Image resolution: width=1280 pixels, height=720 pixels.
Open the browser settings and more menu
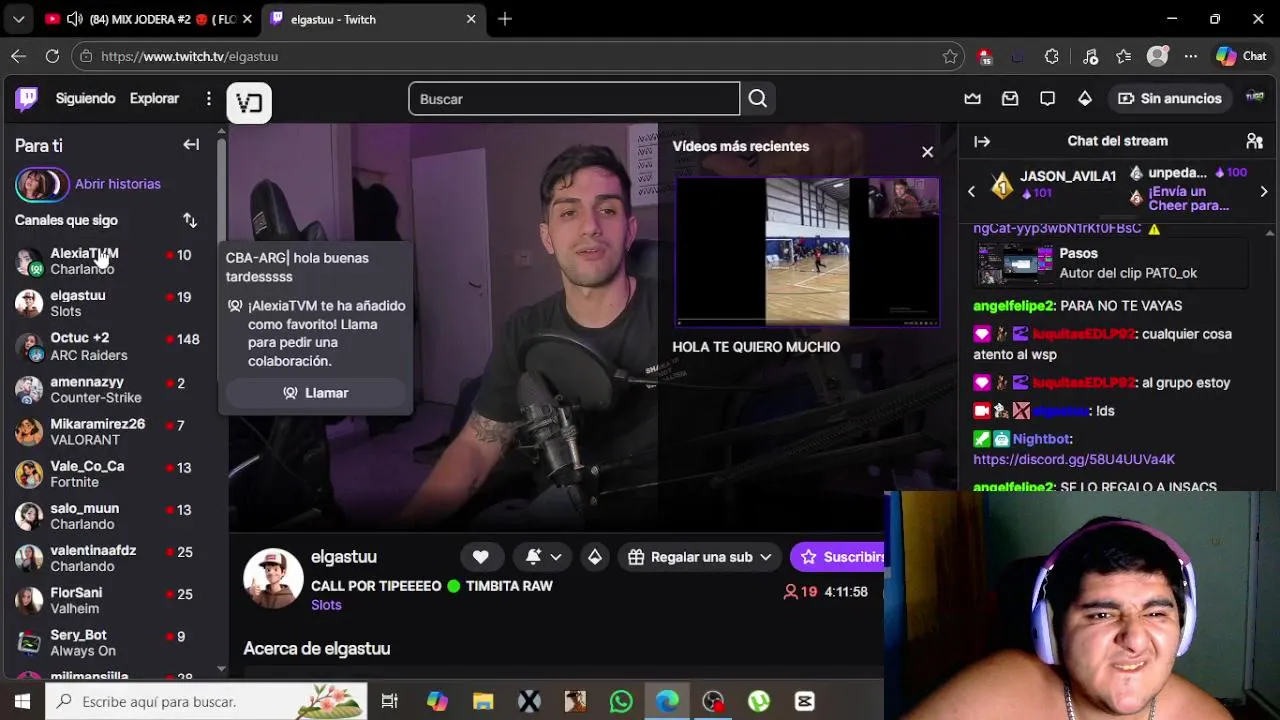(x=1190, y=56)
